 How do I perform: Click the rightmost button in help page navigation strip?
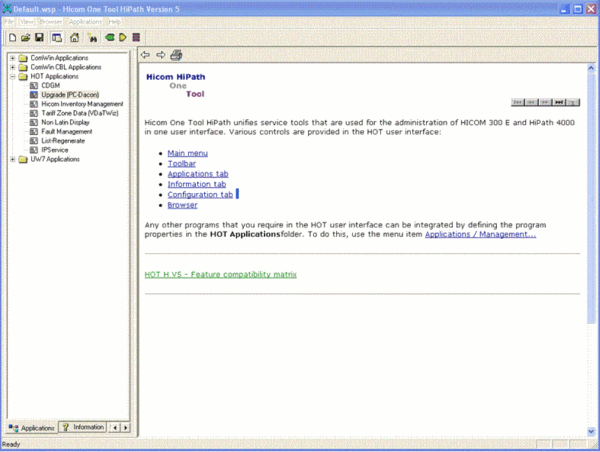tap(573, 102)
